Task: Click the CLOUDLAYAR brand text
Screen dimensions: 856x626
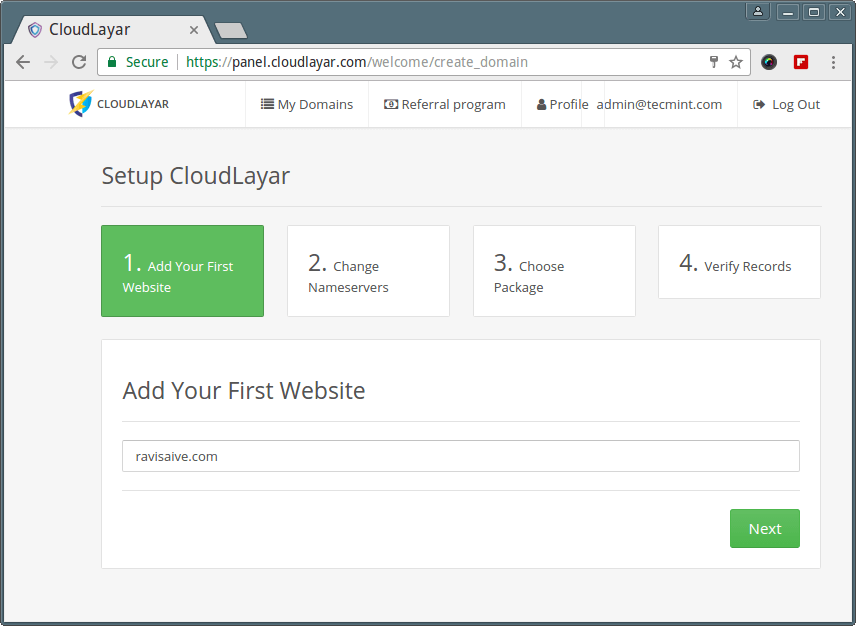Action: [133, 104]
